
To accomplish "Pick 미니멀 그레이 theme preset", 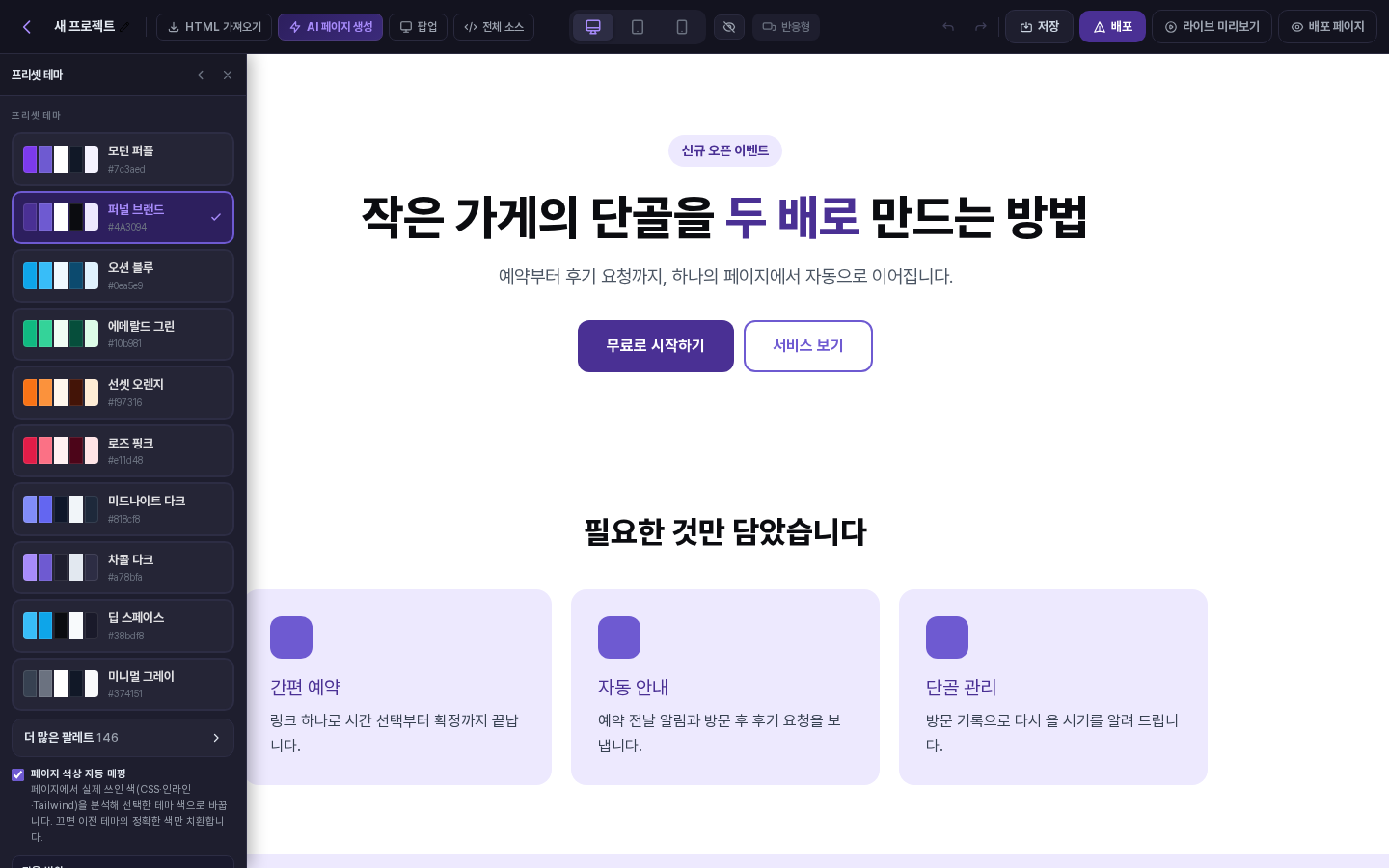I will click(x=123, y=684).
